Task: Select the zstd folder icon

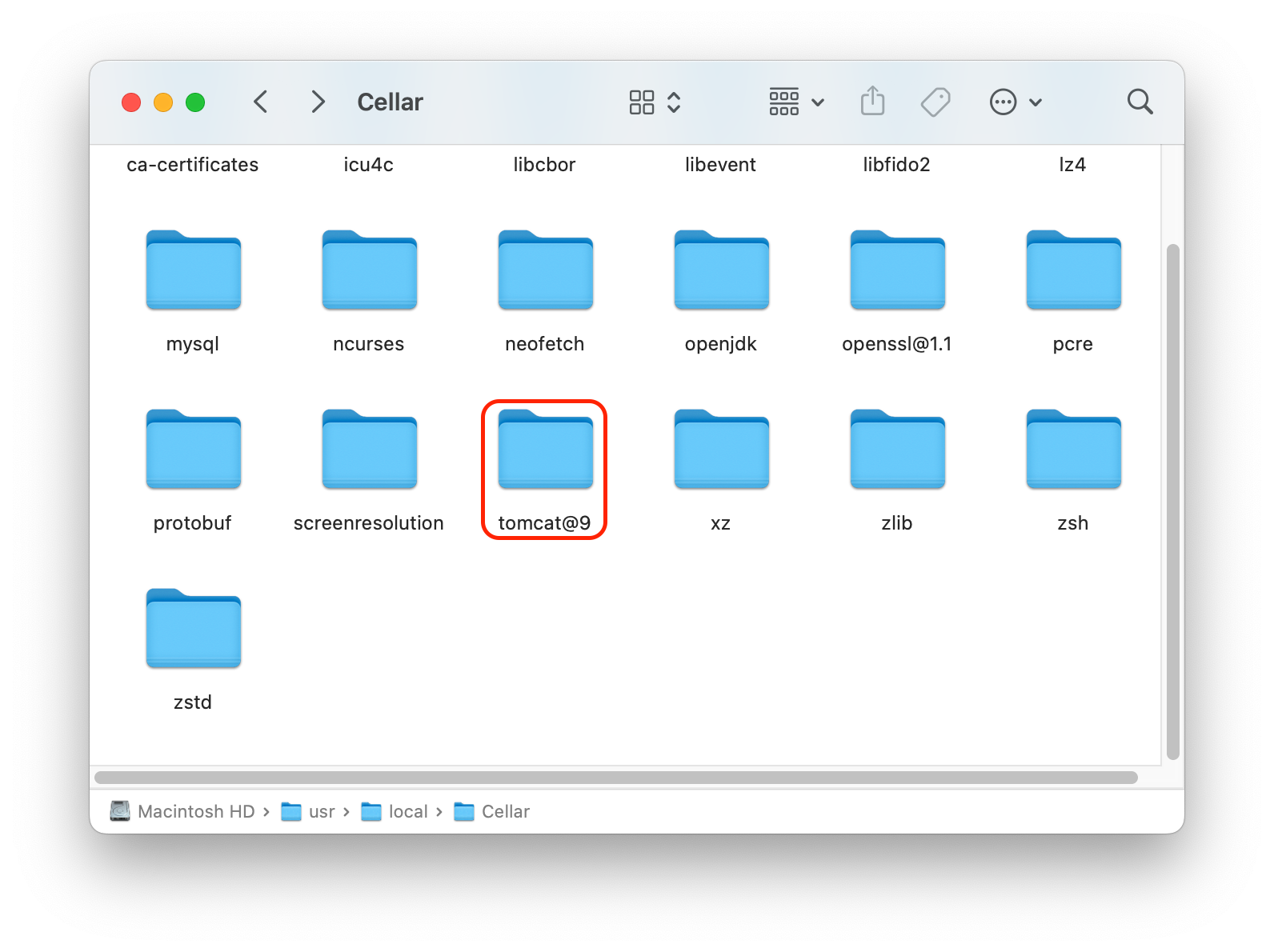Action: [x=193, y=629]
